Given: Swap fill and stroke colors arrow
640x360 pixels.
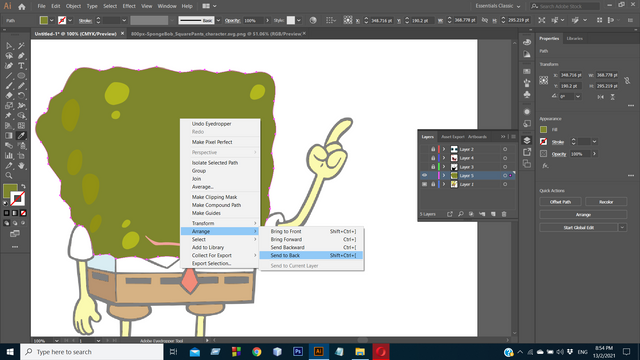Looking at the screenshot, I should pyautogui.click(x=23, y=187).
